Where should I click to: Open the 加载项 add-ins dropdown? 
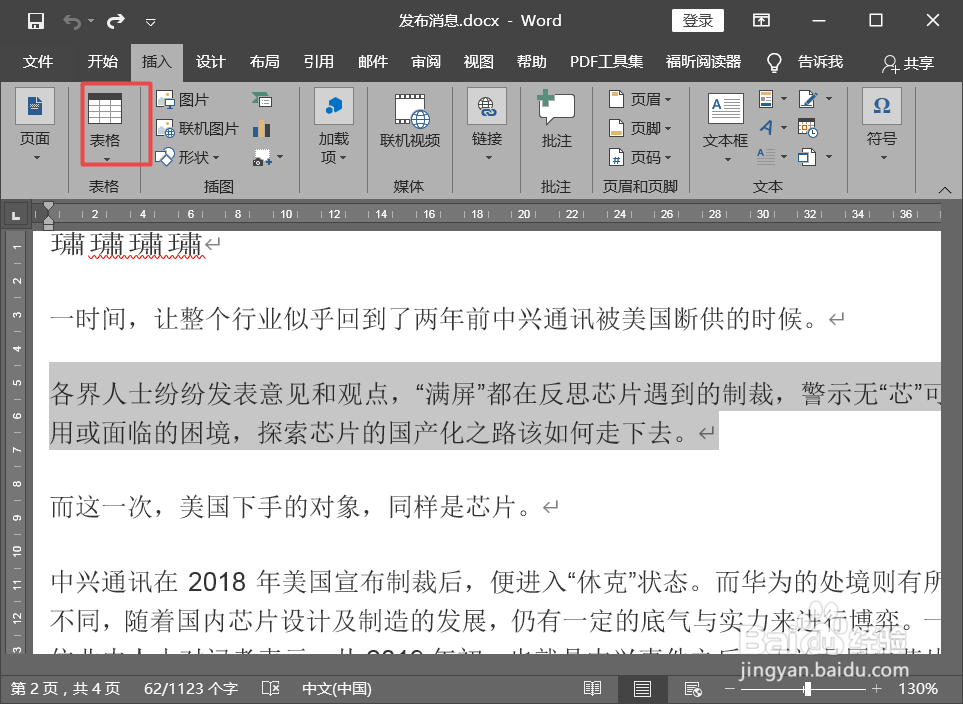[x=333, y=126]
